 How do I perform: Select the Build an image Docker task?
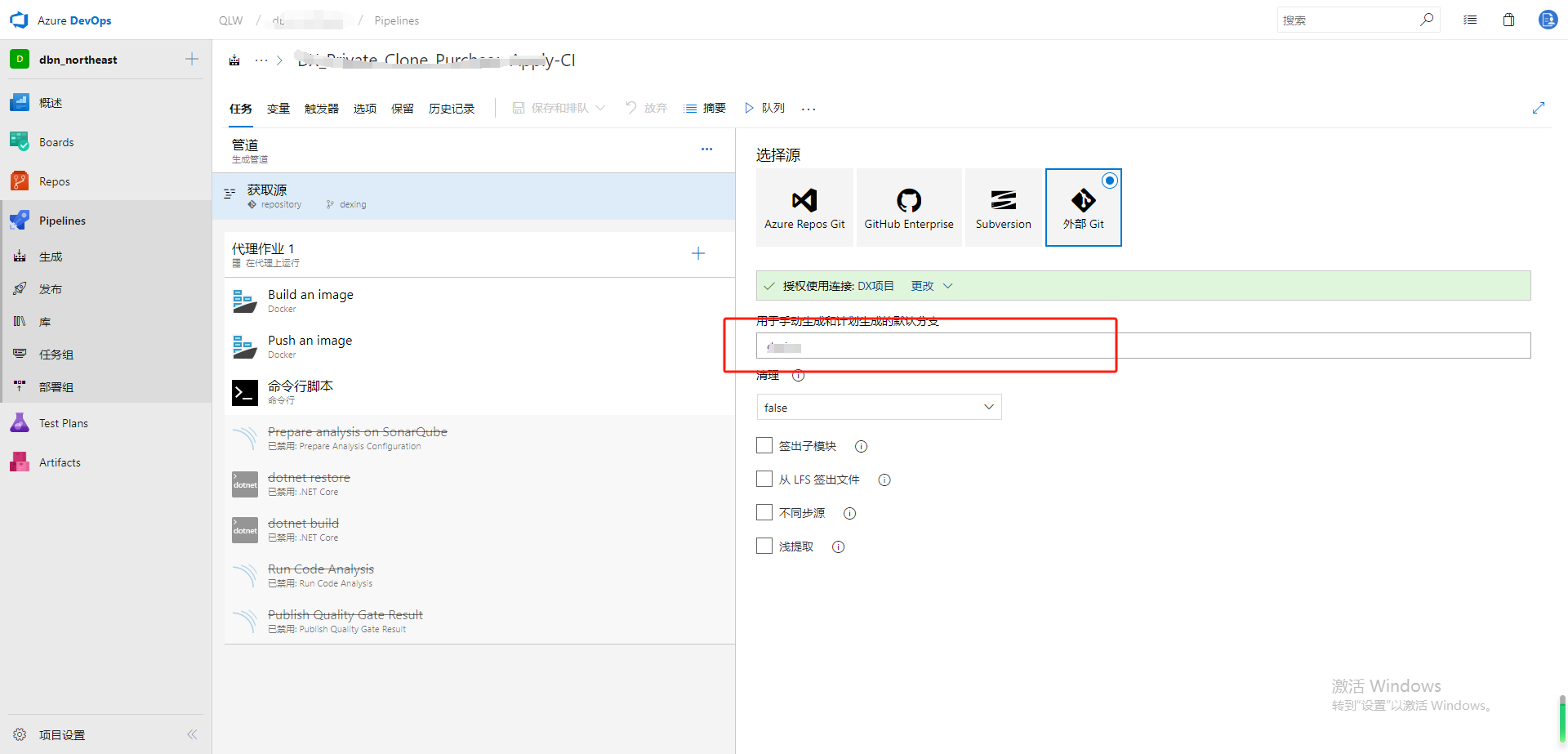tap(479, 301)
